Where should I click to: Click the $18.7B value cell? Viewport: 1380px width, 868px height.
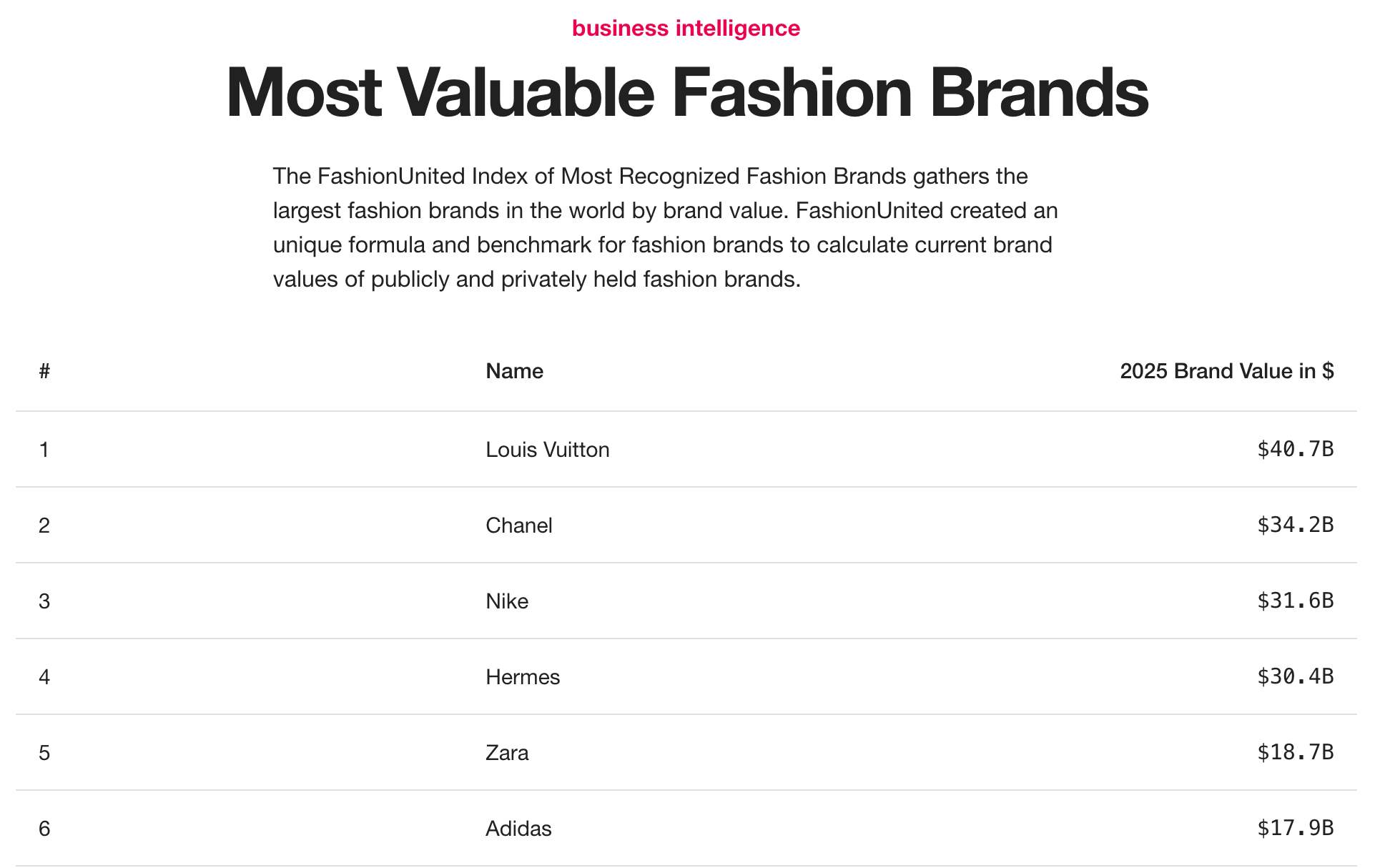coord(1295,752)
